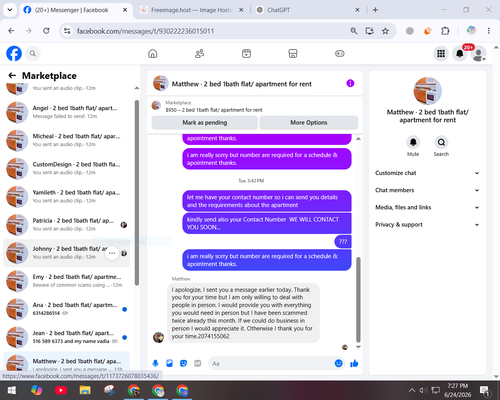500x400 pixels.
Task: Open the browser Extensions puzzle icon
Action: pyautogui.click(x=445, y=31)
